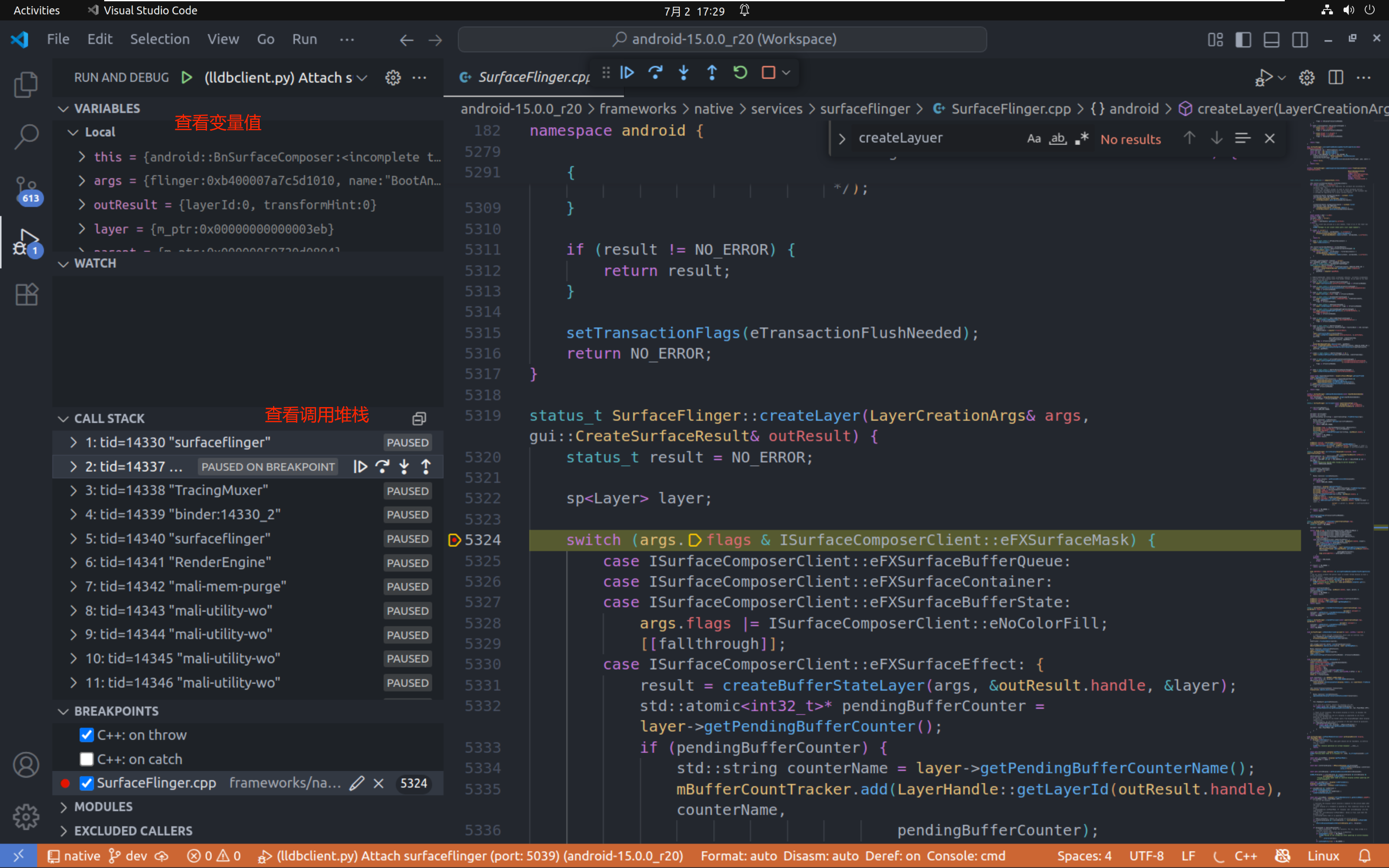Image resolution: width=1389 pixels, height=868 pixels.
Task: Stop debugging with the red square
Action: (x=768, y=73)
